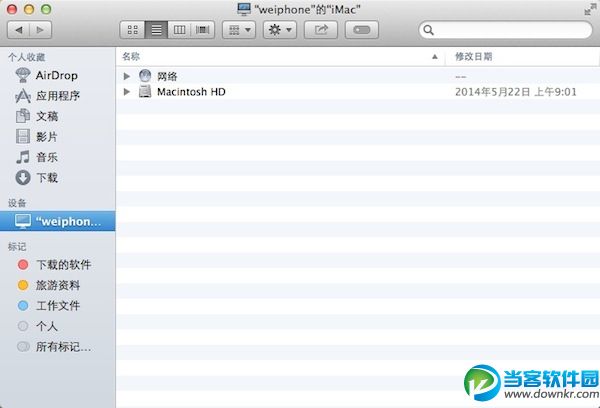Reverse order with the sort arrow indicator
This screenshot has width=600, height=408.
[x=435, y=57]
